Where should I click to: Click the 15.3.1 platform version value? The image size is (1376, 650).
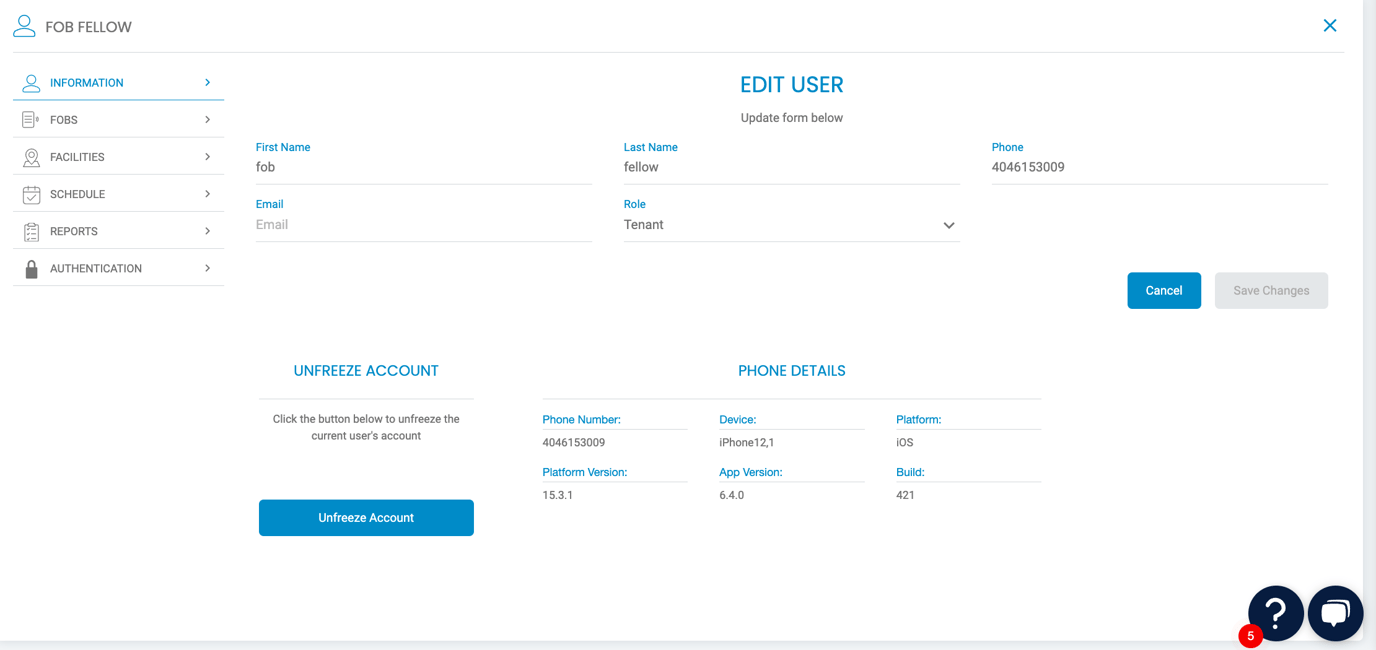point(557,495)
